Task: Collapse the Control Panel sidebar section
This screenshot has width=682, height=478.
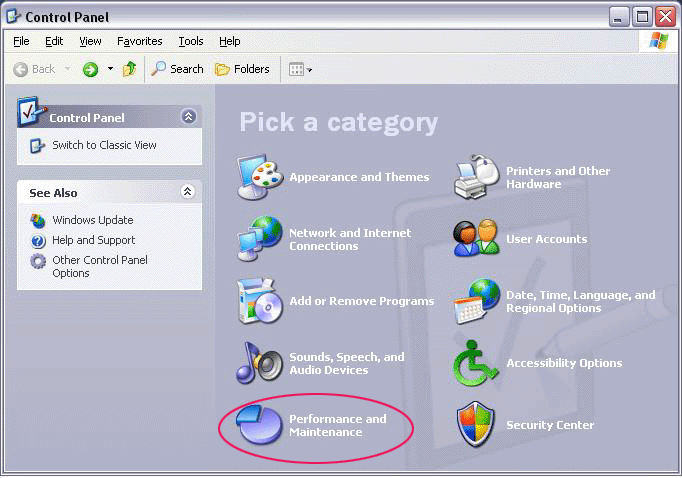Action: coord(188,117)
